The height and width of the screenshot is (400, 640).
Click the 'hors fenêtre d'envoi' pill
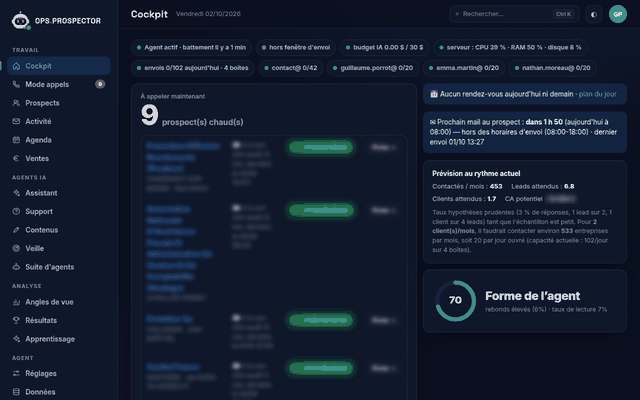coord(296,48)
